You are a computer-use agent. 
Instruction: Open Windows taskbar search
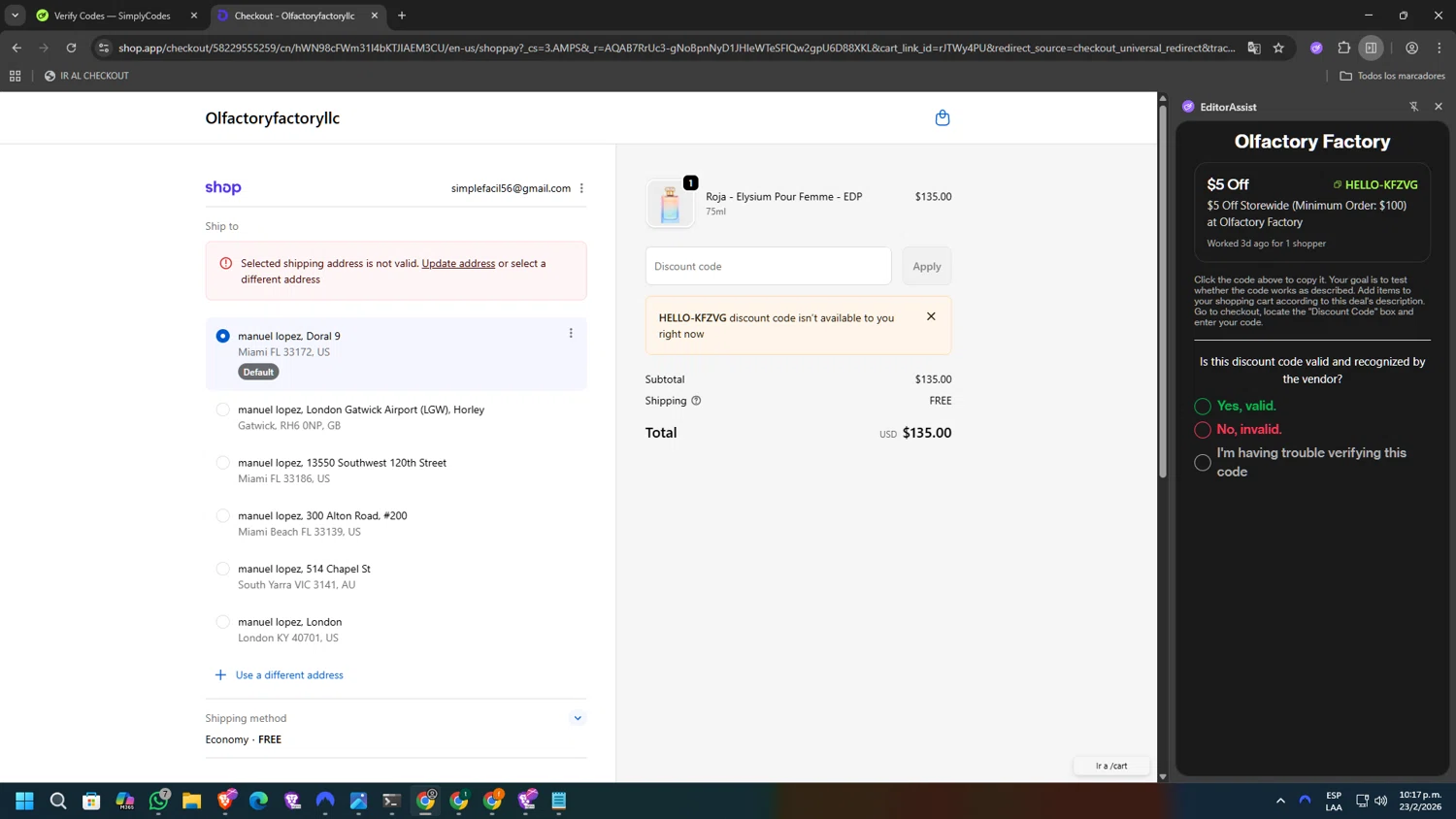point(58,801)
